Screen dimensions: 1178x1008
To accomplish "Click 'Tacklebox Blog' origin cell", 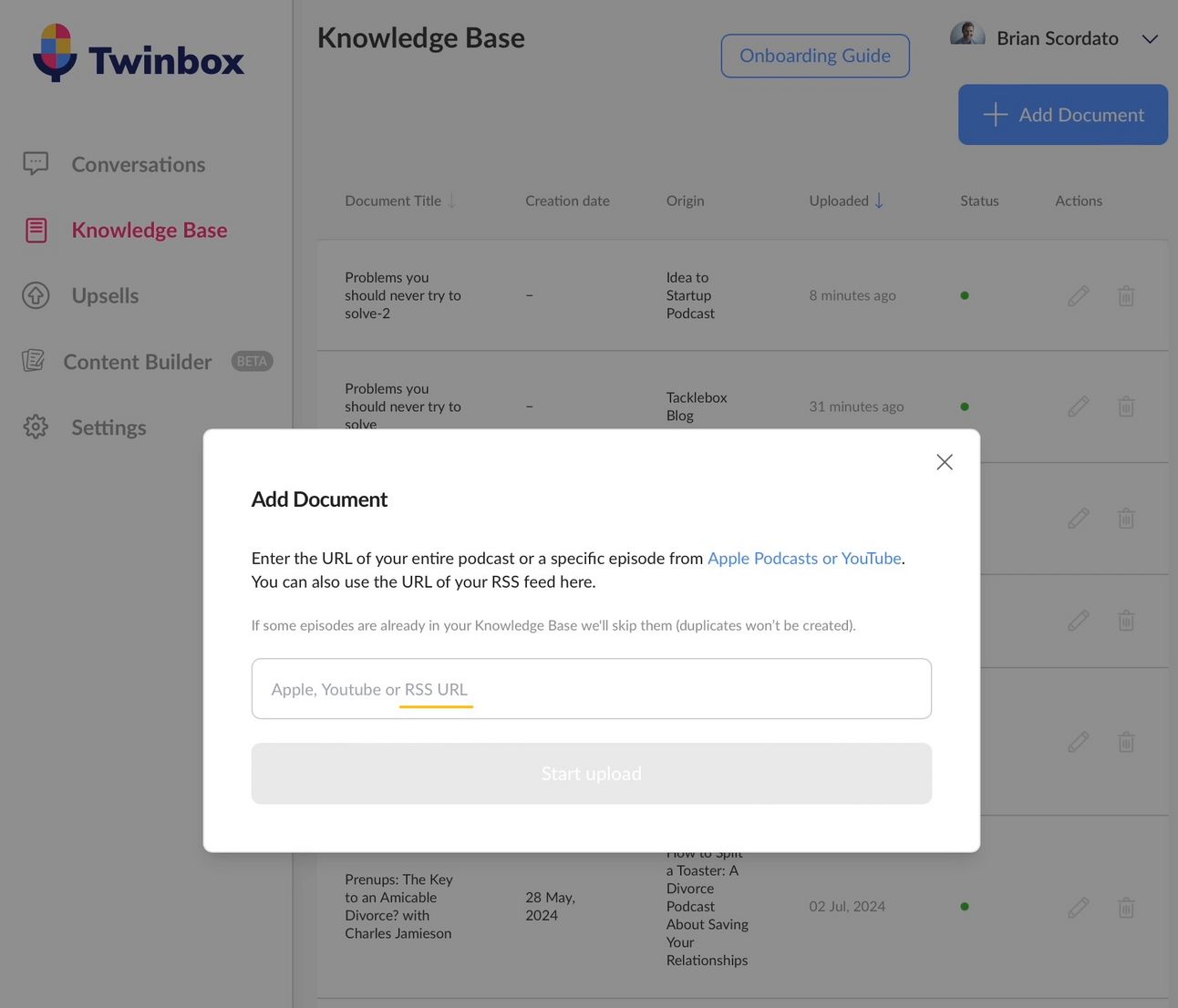I will point(697,406).
